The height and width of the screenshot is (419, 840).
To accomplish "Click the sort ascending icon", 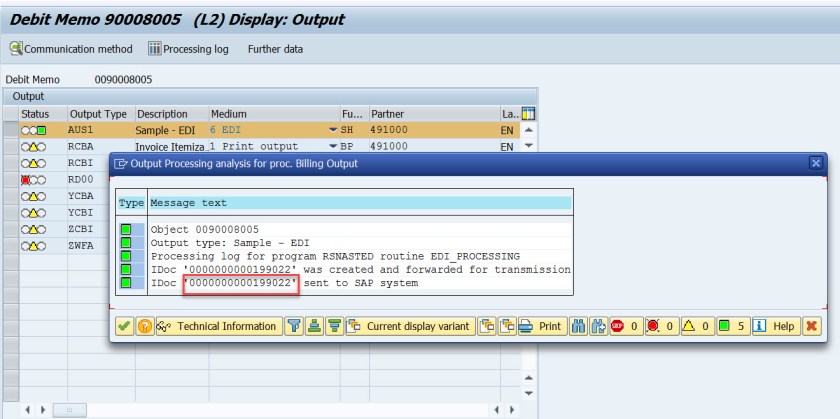I will [x=314, y=326].
